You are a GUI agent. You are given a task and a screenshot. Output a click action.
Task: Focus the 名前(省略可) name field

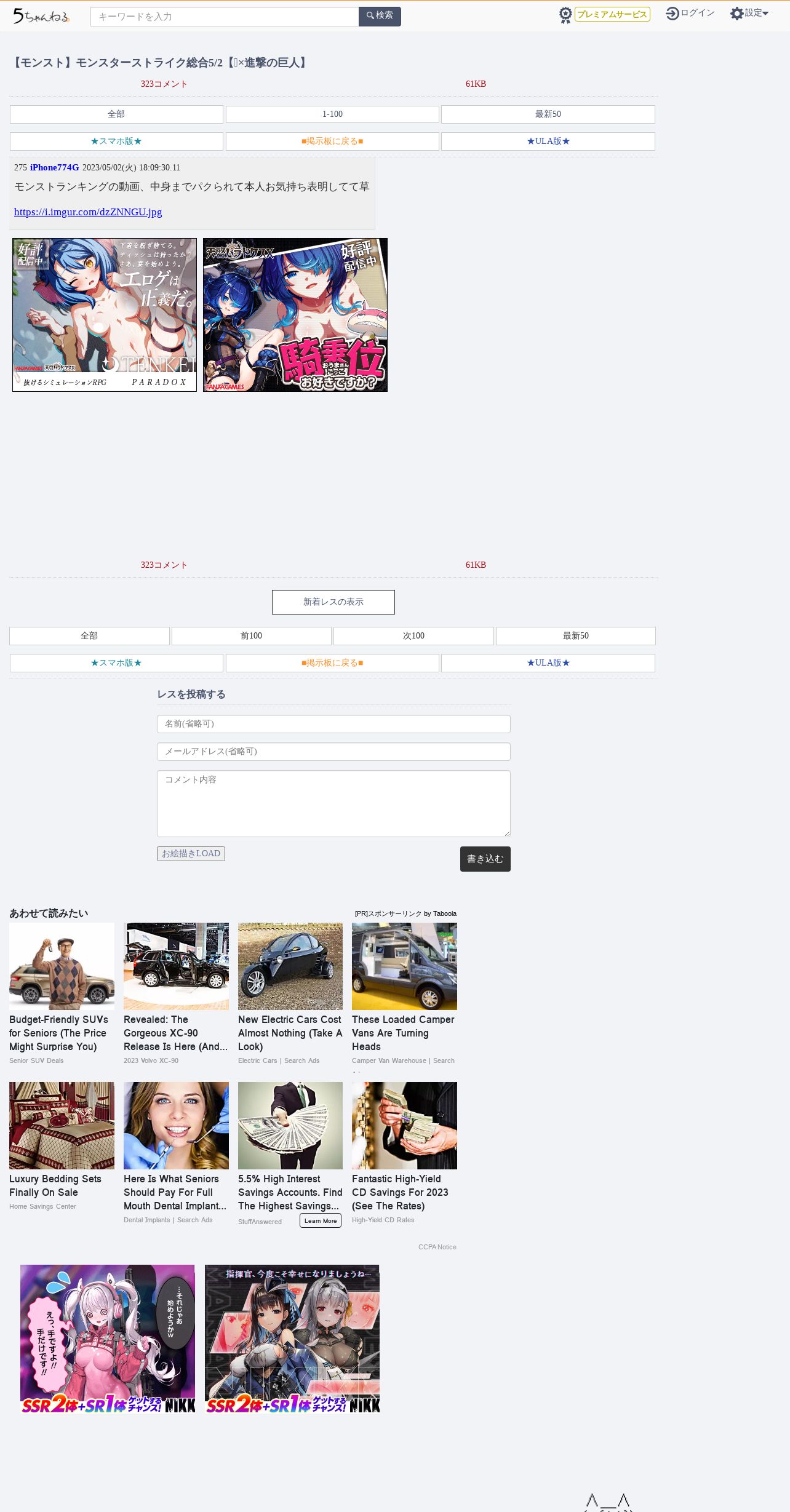click(333, 724)
